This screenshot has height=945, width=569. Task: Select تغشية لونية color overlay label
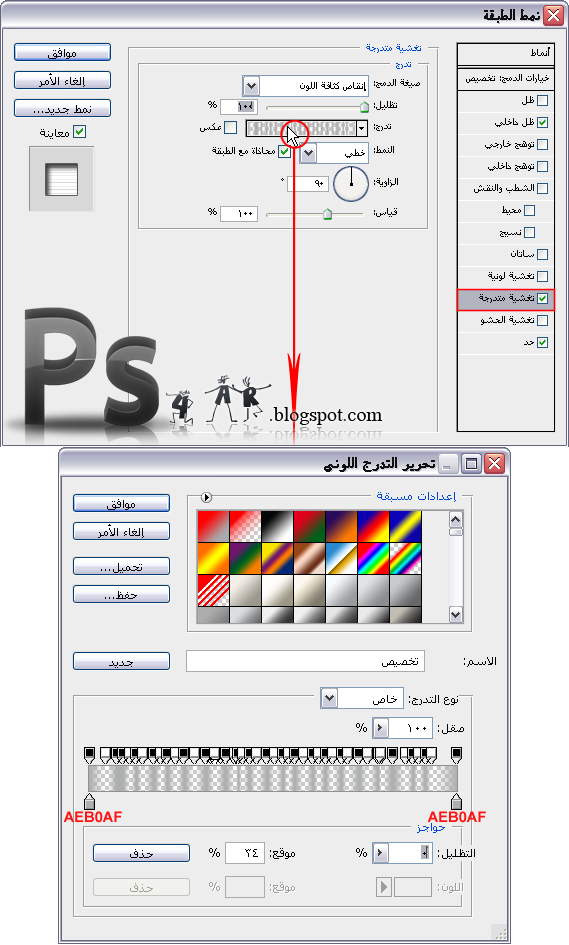point(511,276)
